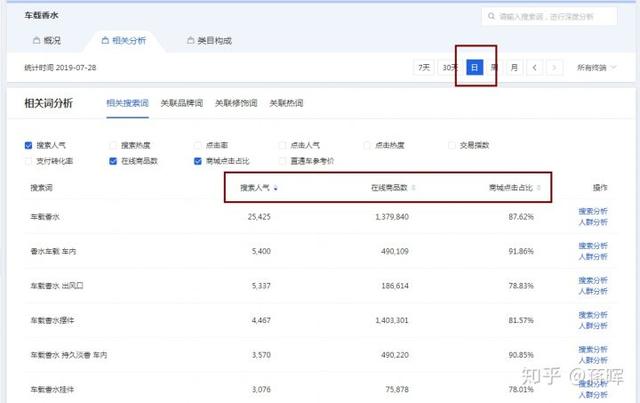Choose the 7天 date range button
The width and height of the screenshot is (640, 403).
coord(424,67)
